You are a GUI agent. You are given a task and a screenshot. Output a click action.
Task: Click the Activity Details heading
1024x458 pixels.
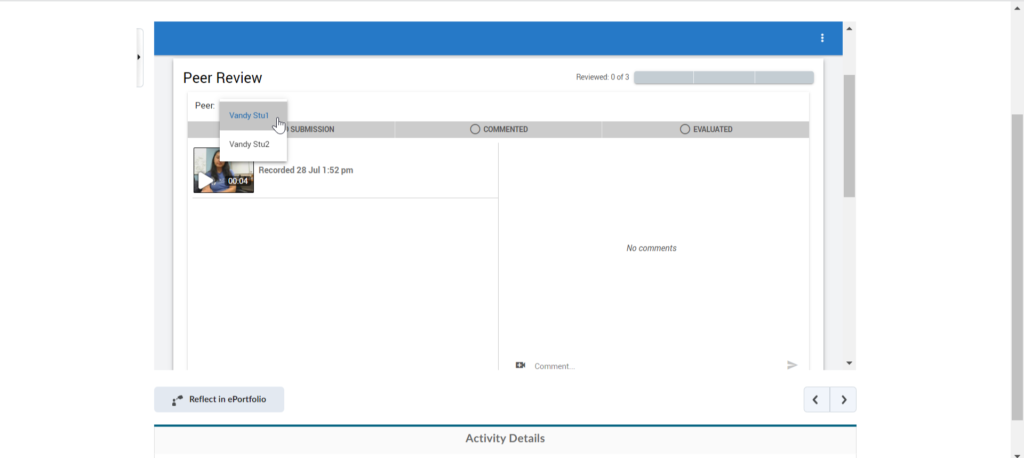click(505, 438)
